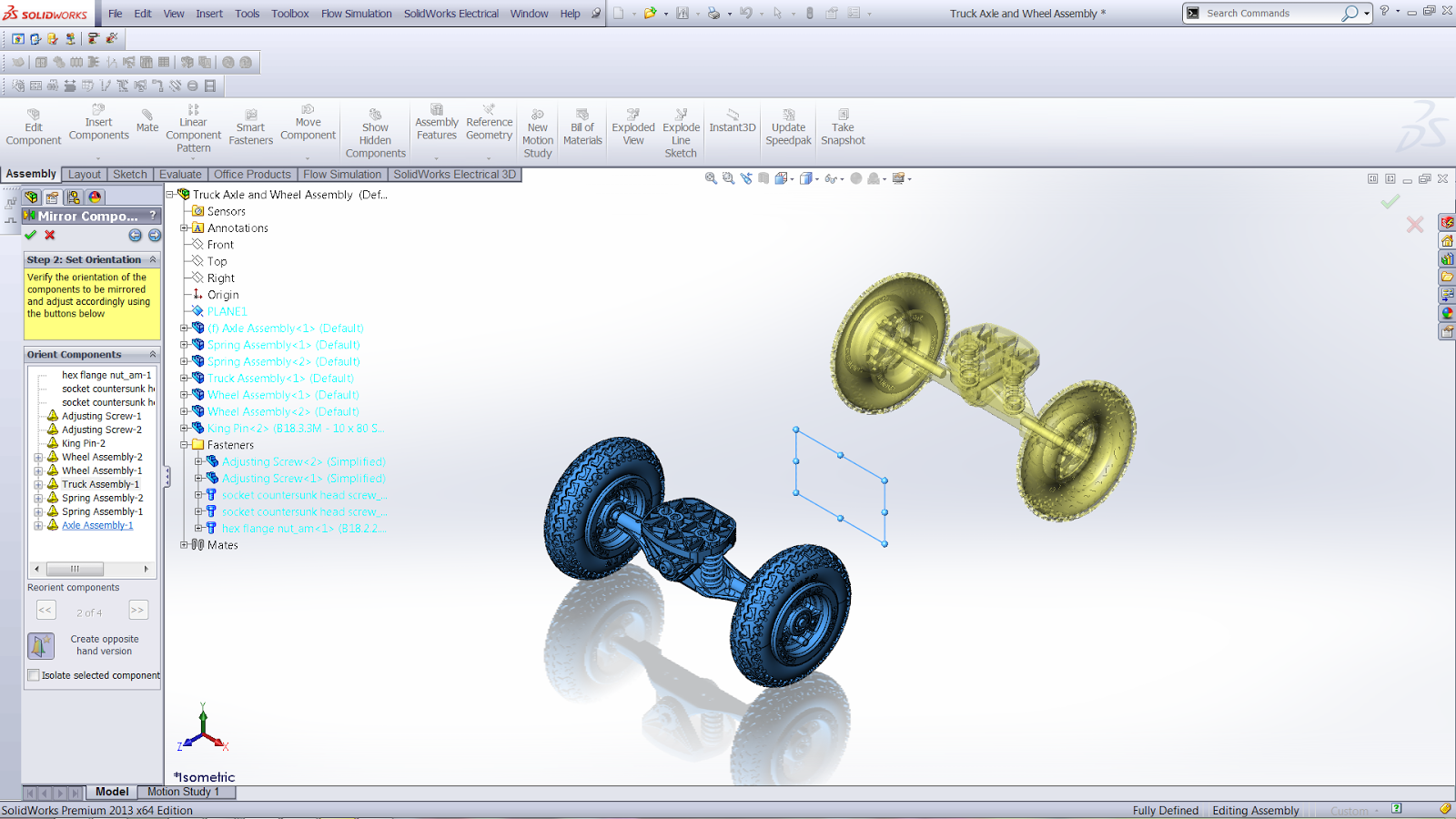Screen dimensions: 1456x819
Task: Open Design Library task pane tab
Action: point(1447,259)
